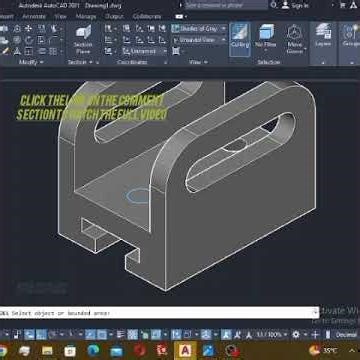
Task: Open Microsoft Edge from the taskbar
Action: tap(93, 351)
